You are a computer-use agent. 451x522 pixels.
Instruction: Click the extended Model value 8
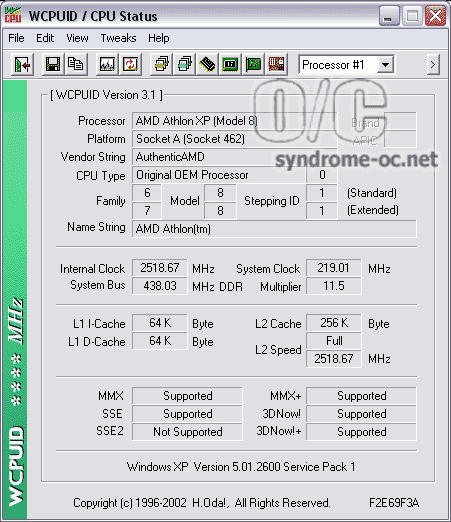pos(220,211)
